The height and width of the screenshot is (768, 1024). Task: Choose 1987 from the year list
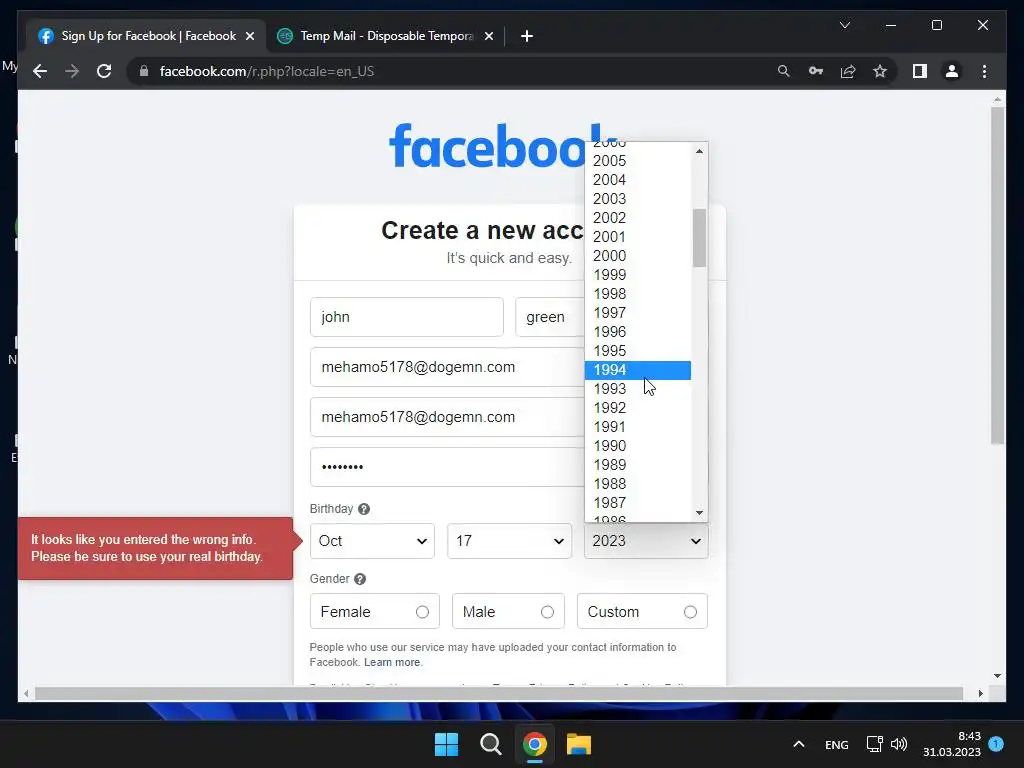pyautogui.click(x=638, y=502)
